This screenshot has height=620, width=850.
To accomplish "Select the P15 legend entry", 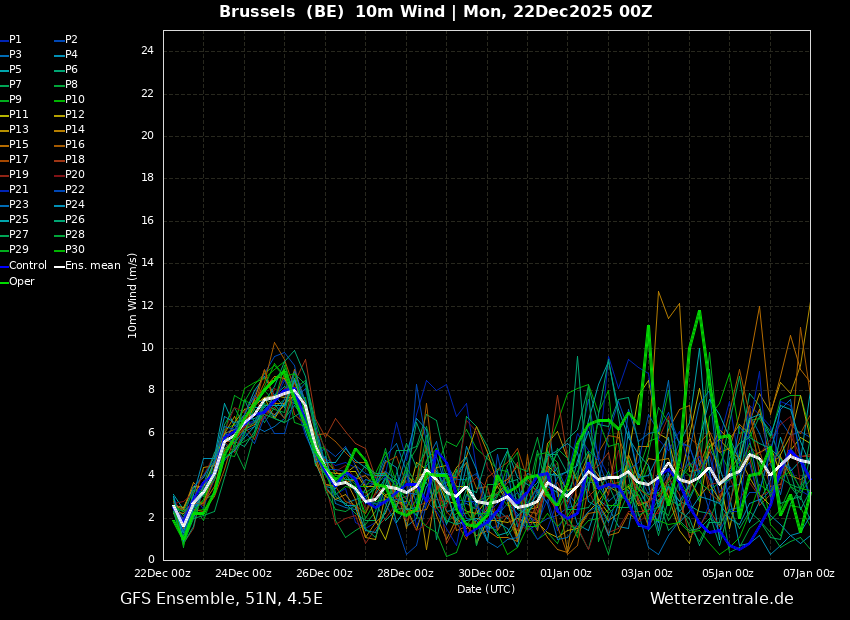I will [x=19, y=145].
